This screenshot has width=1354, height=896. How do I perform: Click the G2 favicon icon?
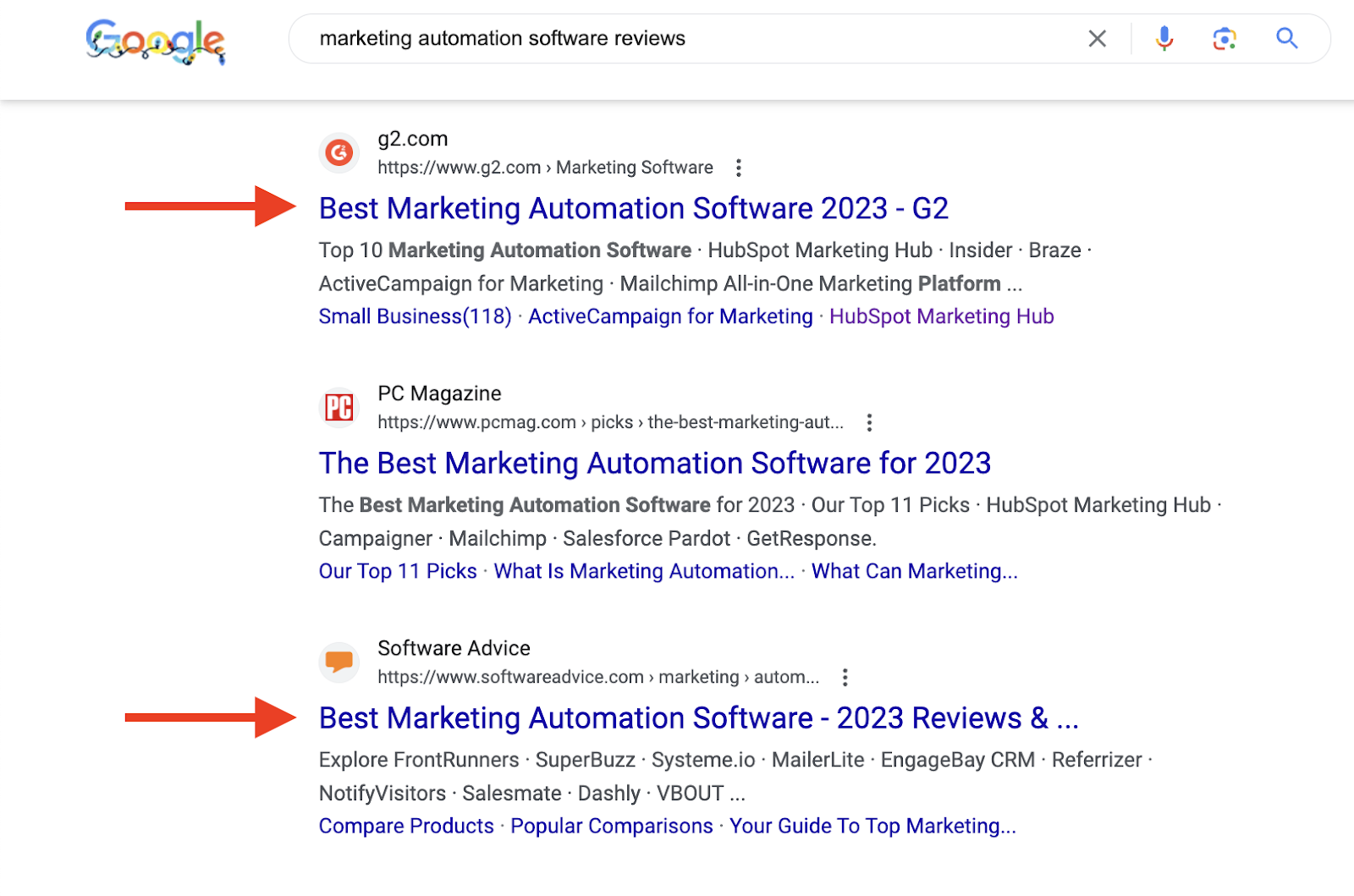[339, 152]
